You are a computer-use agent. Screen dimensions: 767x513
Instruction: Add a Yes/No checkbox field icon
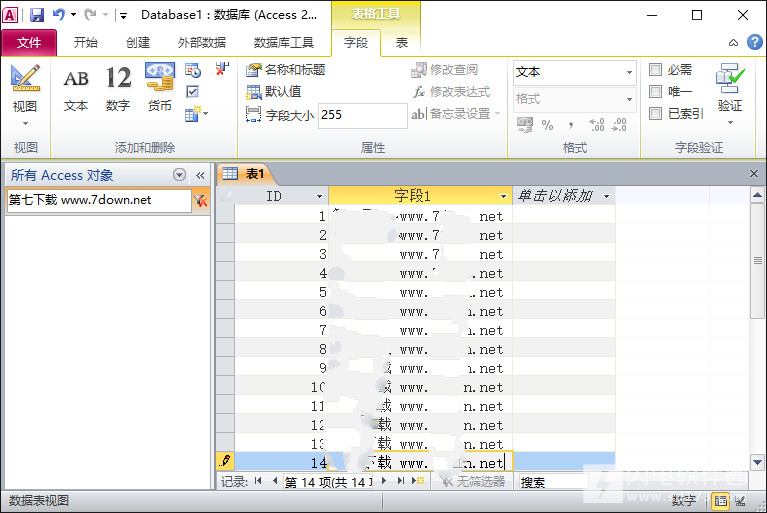pyautogui.click(x=193, y=91)
